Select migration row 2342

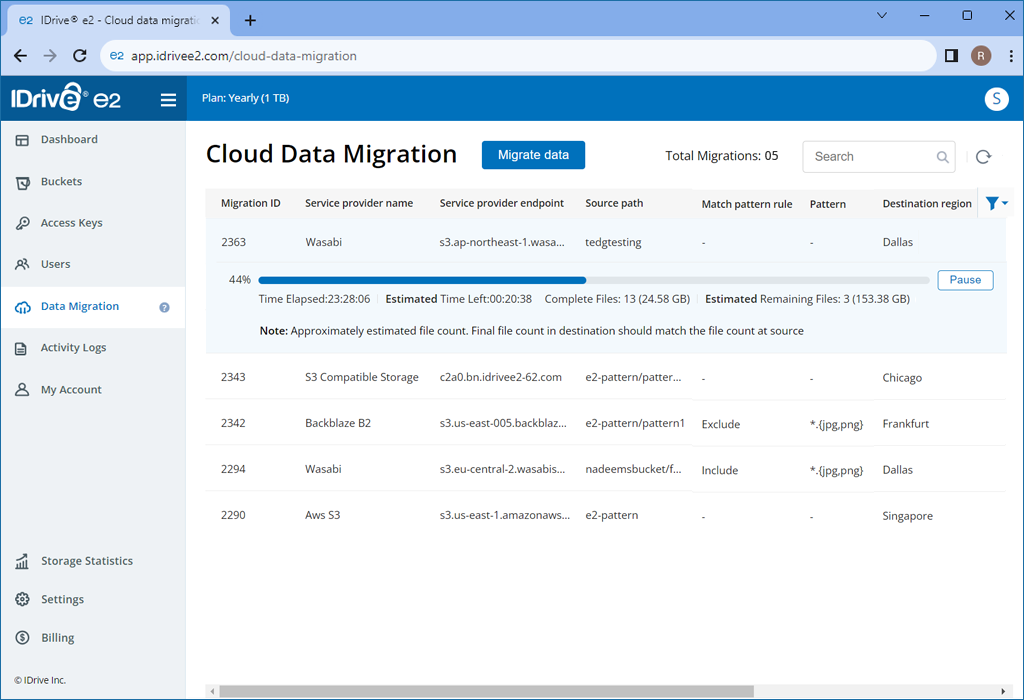click(x=605, y=422)
